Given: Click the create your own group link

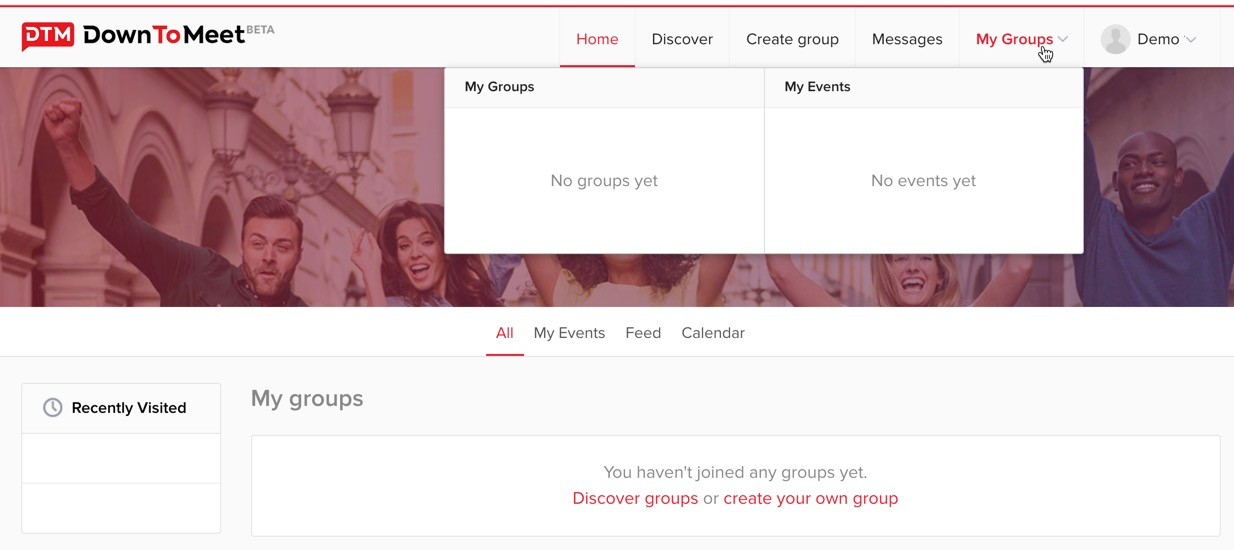Looking at the screenshot, I should 810,498.
